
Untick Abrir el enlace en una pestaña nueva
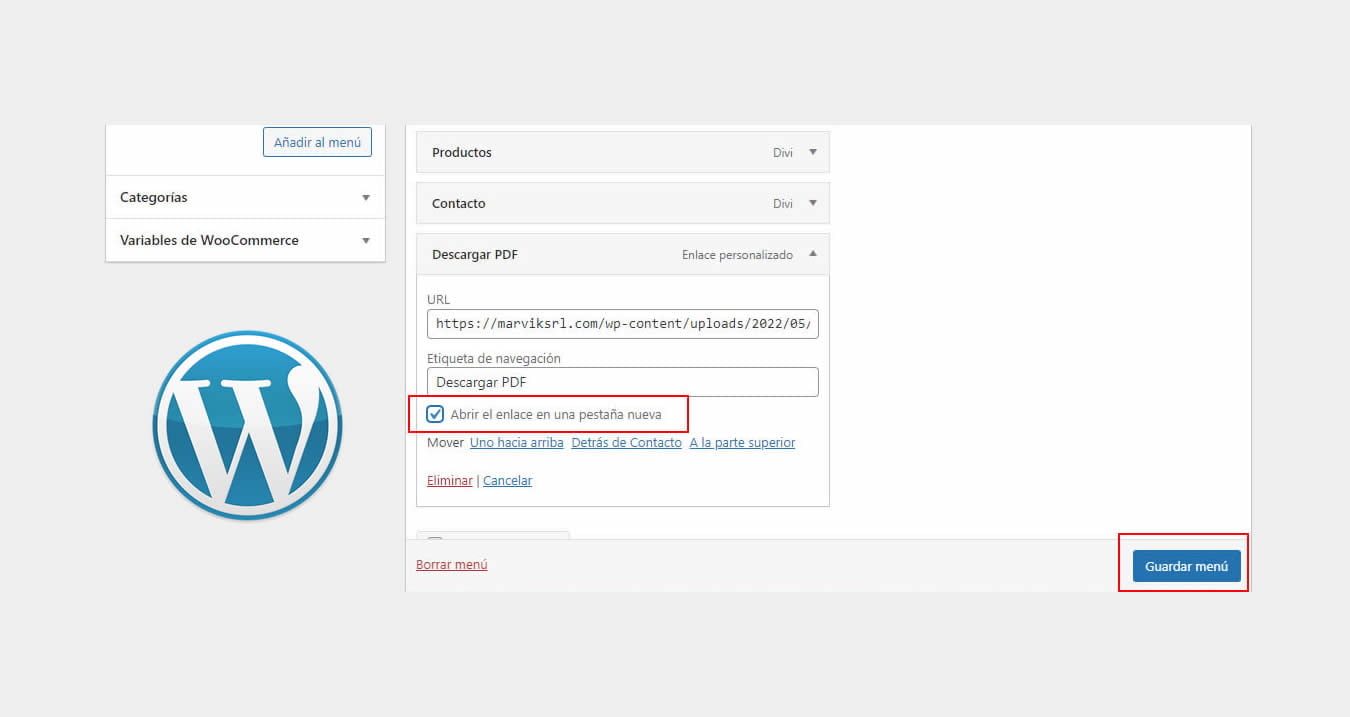pos(435,414)
